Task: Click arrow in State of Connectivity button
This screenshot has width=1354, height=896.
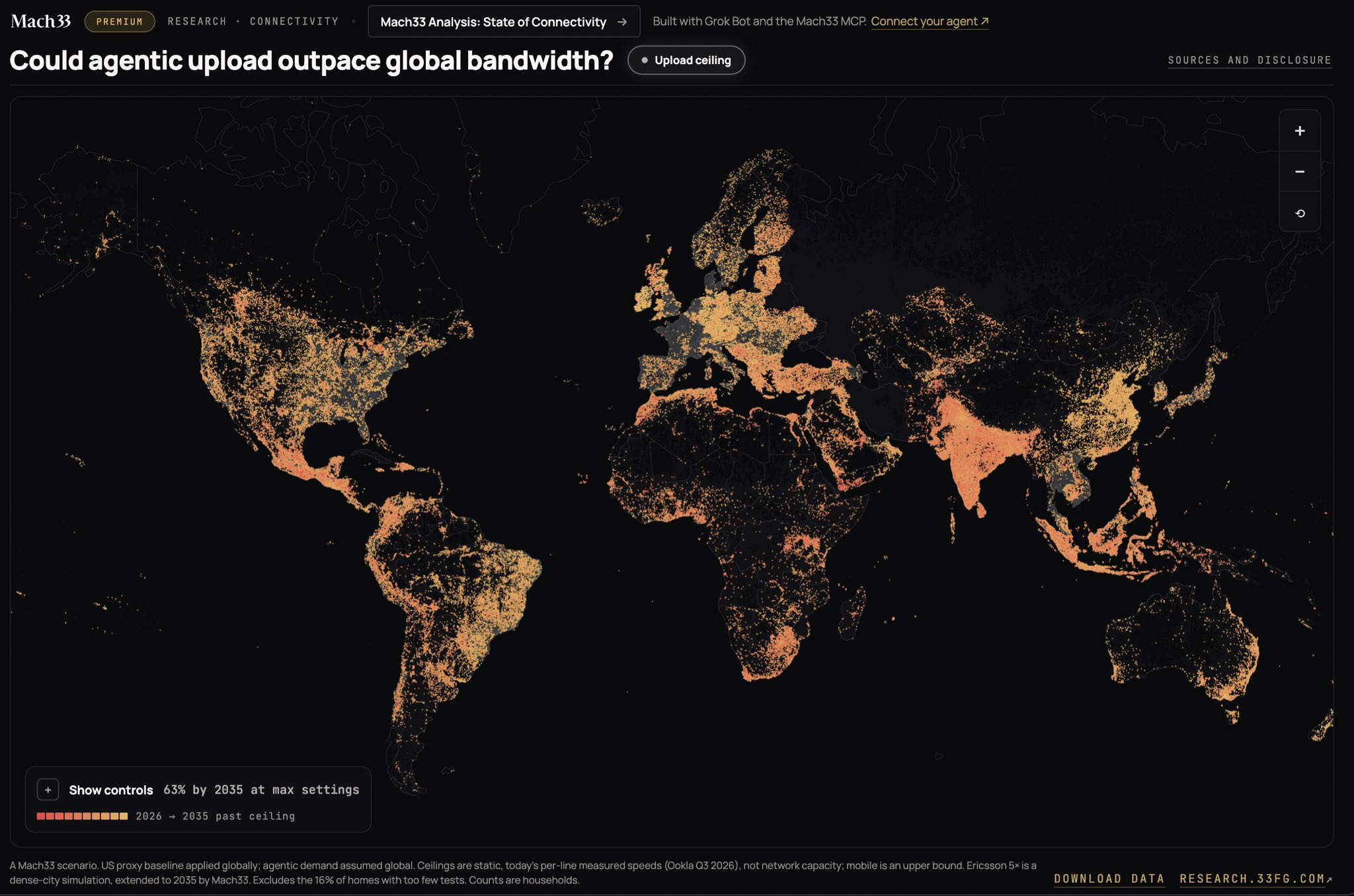Action: [622, 22]
